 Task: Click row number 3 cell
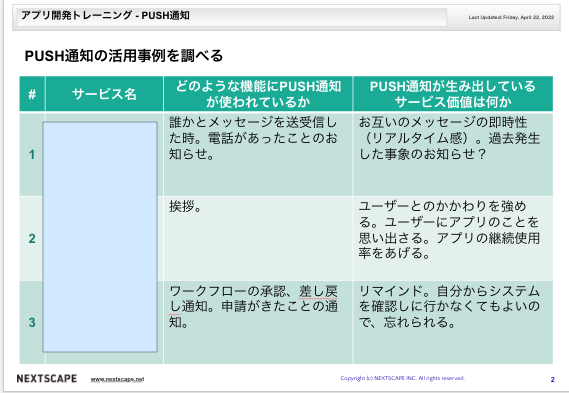(x=32, y=322)
